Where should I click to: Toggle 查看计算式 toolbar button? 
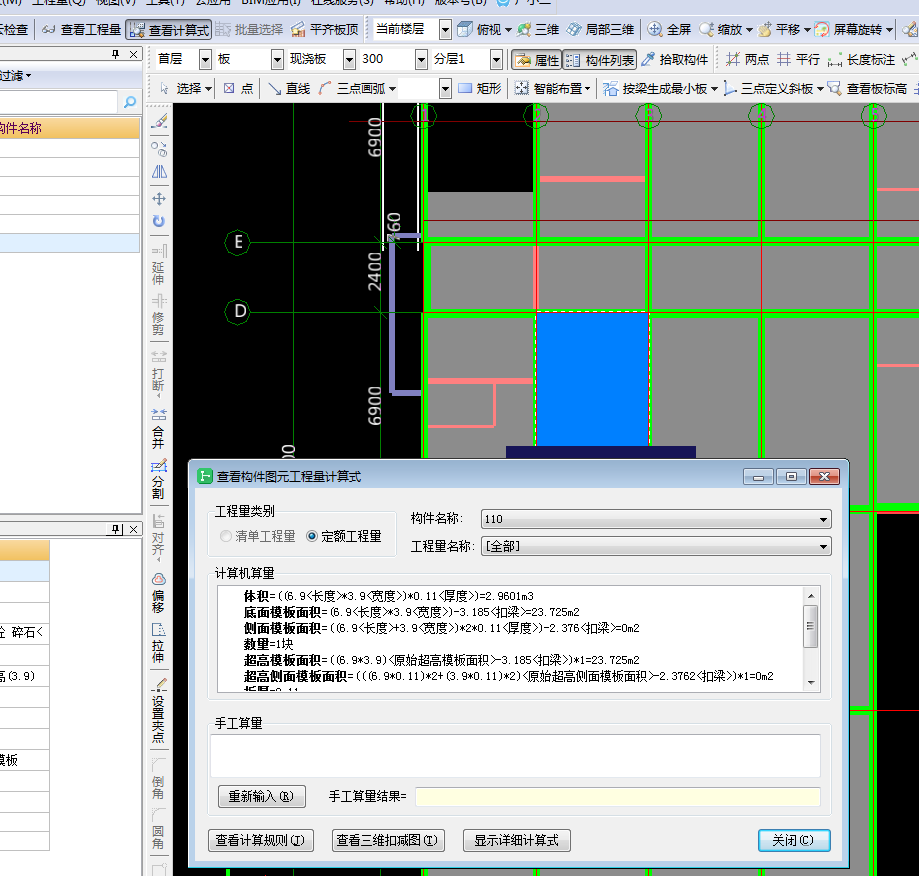tap(169, 30)
